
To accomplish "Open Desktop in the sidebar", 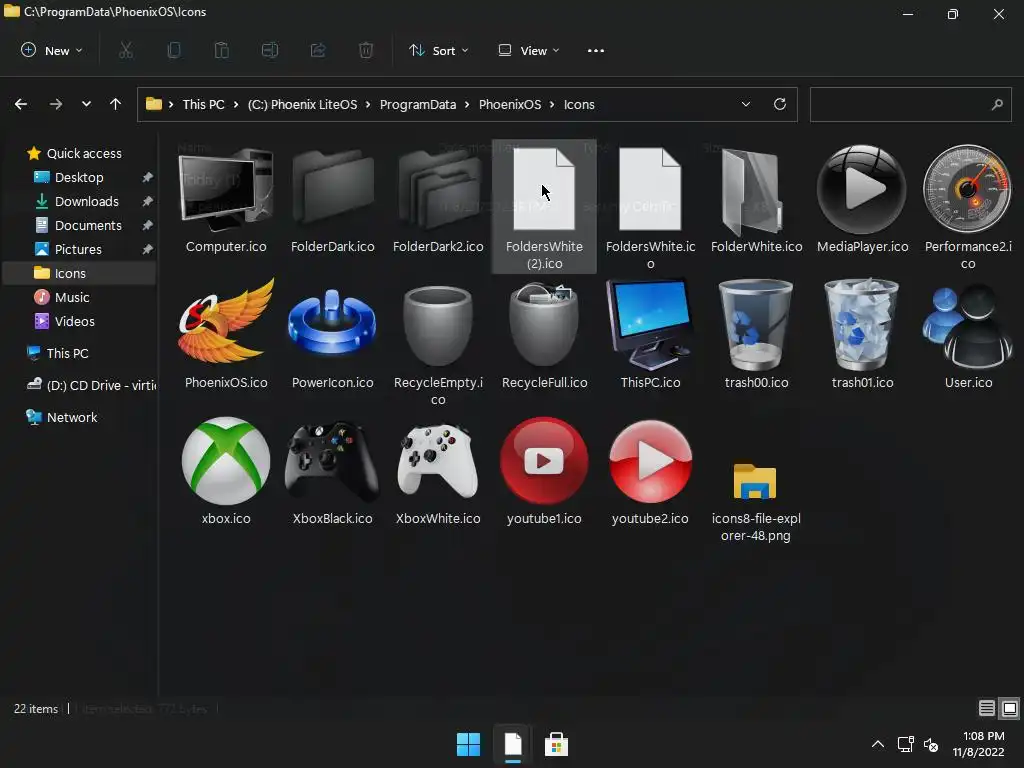I will (78, 178).
